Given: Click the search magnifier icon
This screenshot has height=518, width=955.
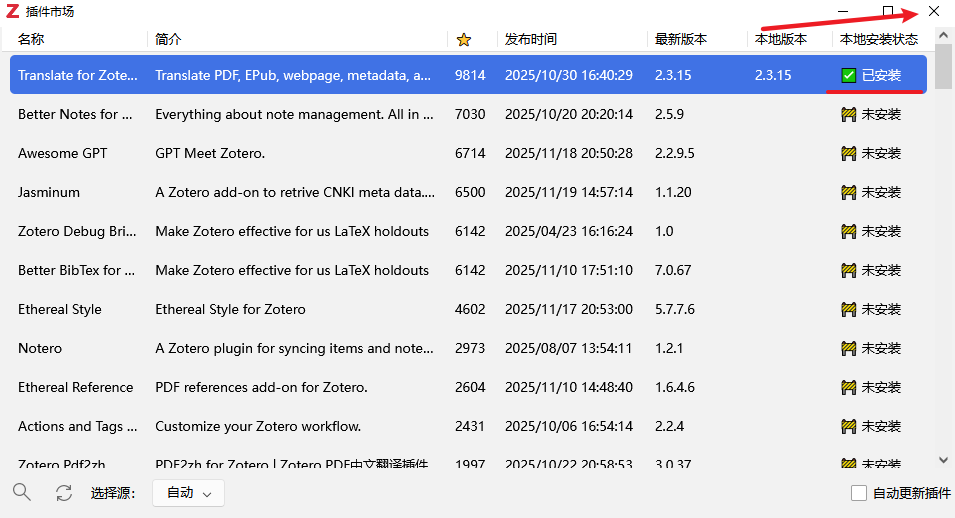Looking at the screenshot, I should coord(21,492).
